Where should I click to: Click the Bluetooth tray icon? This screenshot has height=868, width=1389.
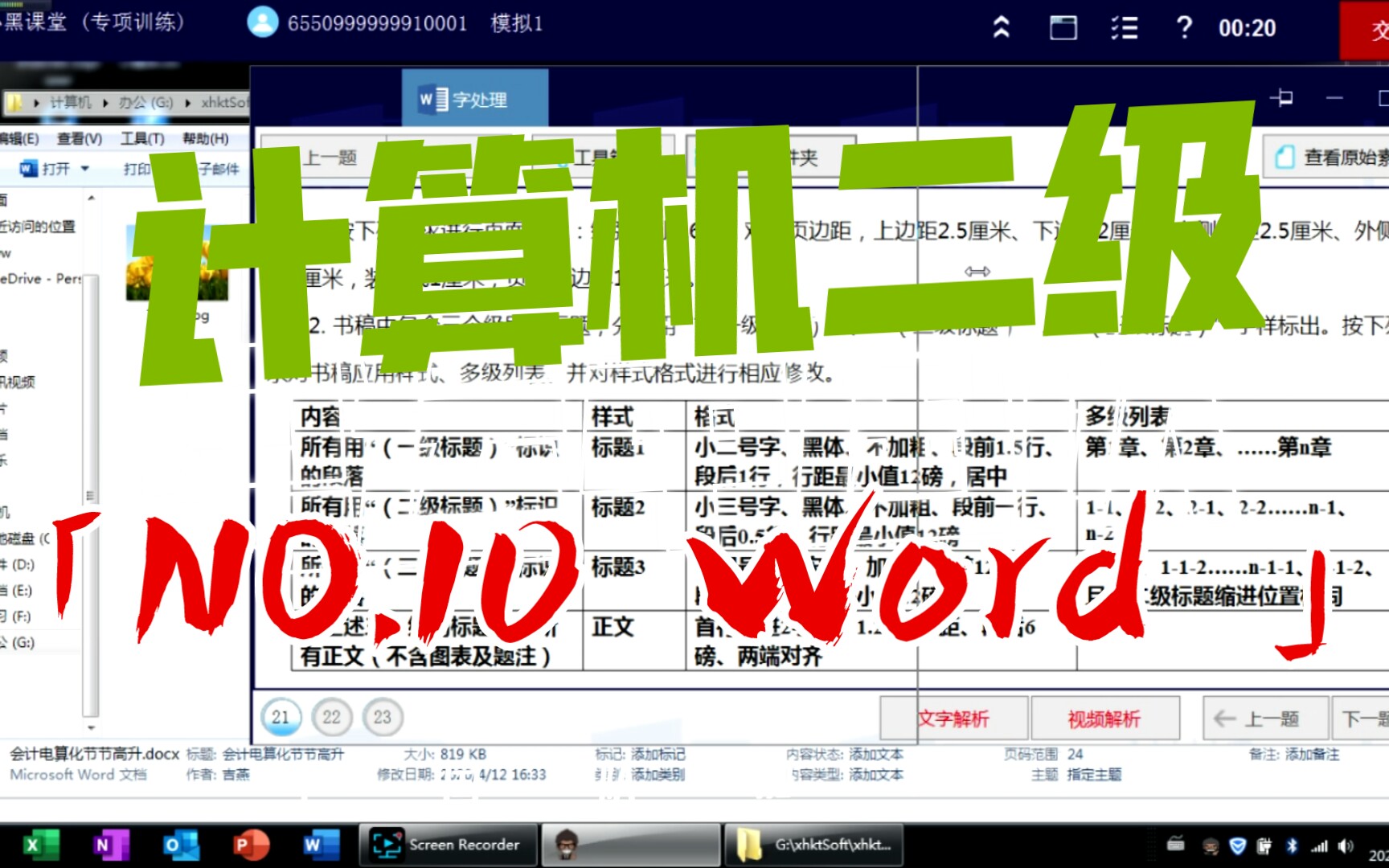[x=1292, y=845]
